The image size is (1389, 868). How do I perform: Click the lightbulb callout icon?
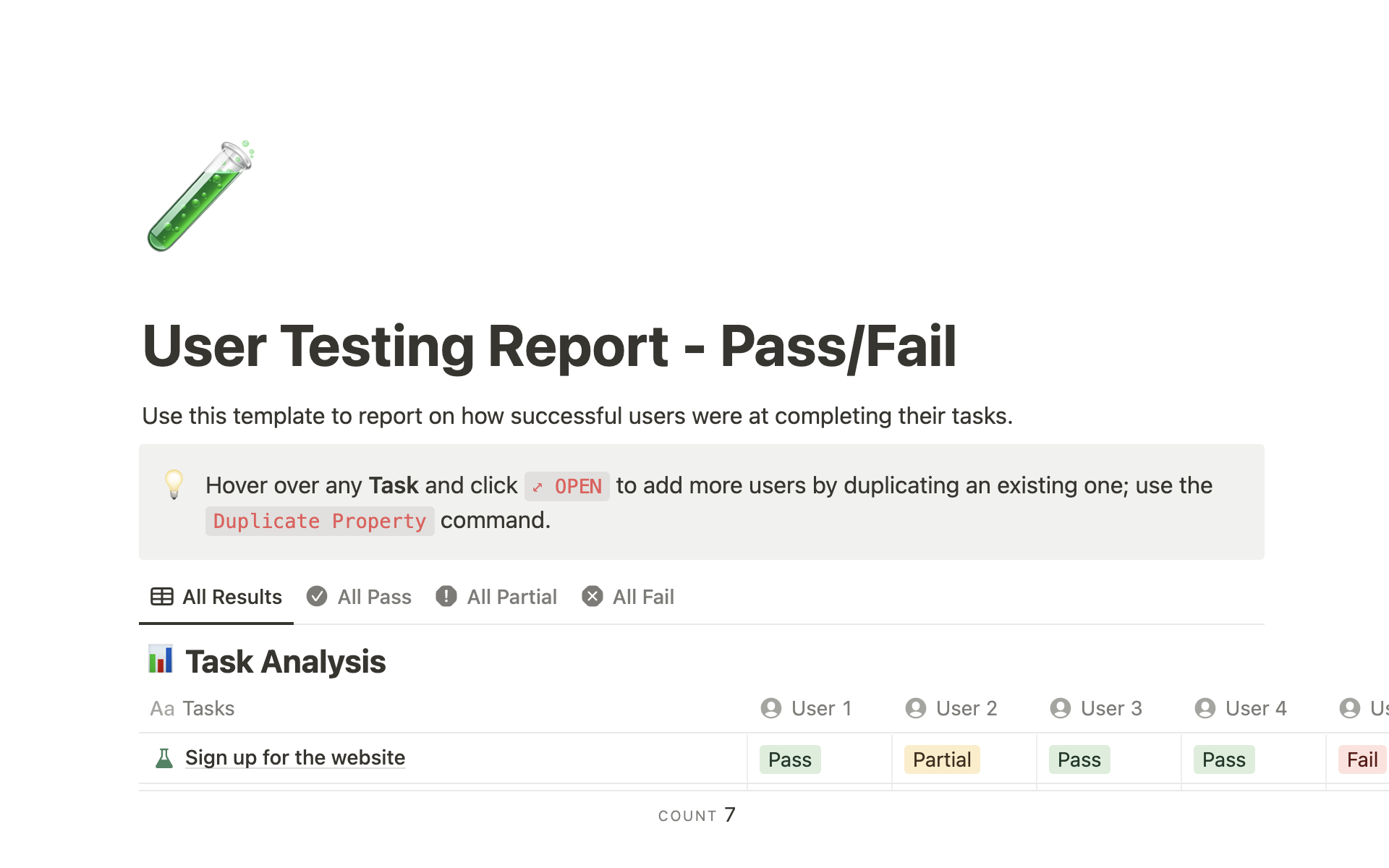[174, 485]
